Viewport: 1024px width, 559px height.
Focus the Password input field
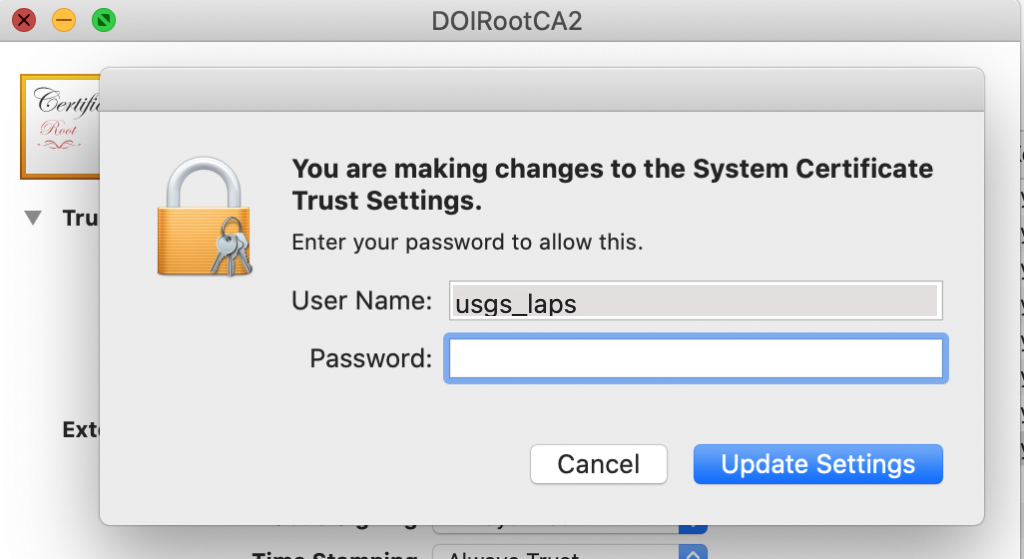click(696, 359)
